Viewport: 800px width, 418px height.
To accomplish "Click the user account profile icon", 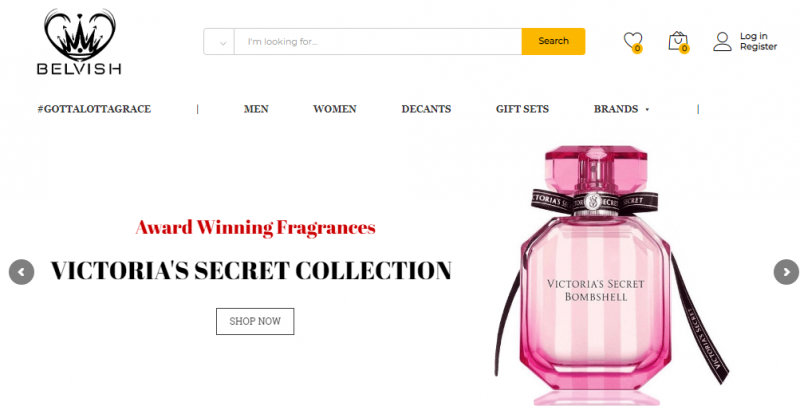I will (x=722, y=41).
